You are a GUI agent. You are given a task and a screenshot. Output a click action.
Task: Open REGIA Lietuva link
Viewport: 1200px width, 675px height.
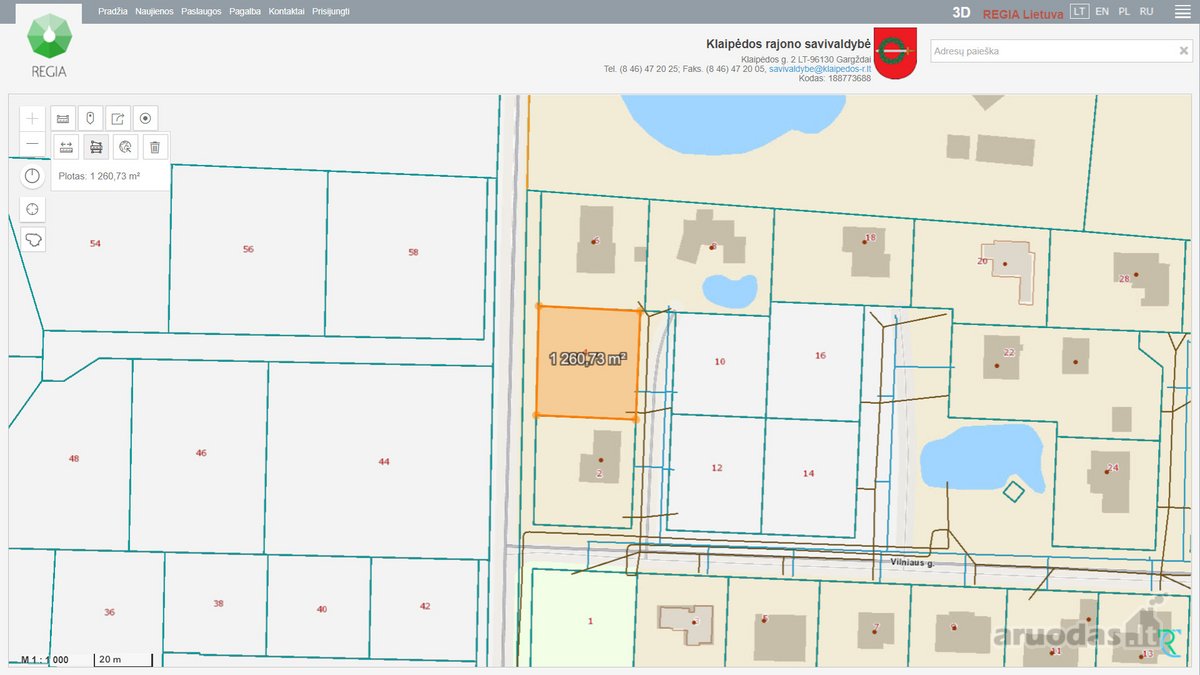[1023, 13]
